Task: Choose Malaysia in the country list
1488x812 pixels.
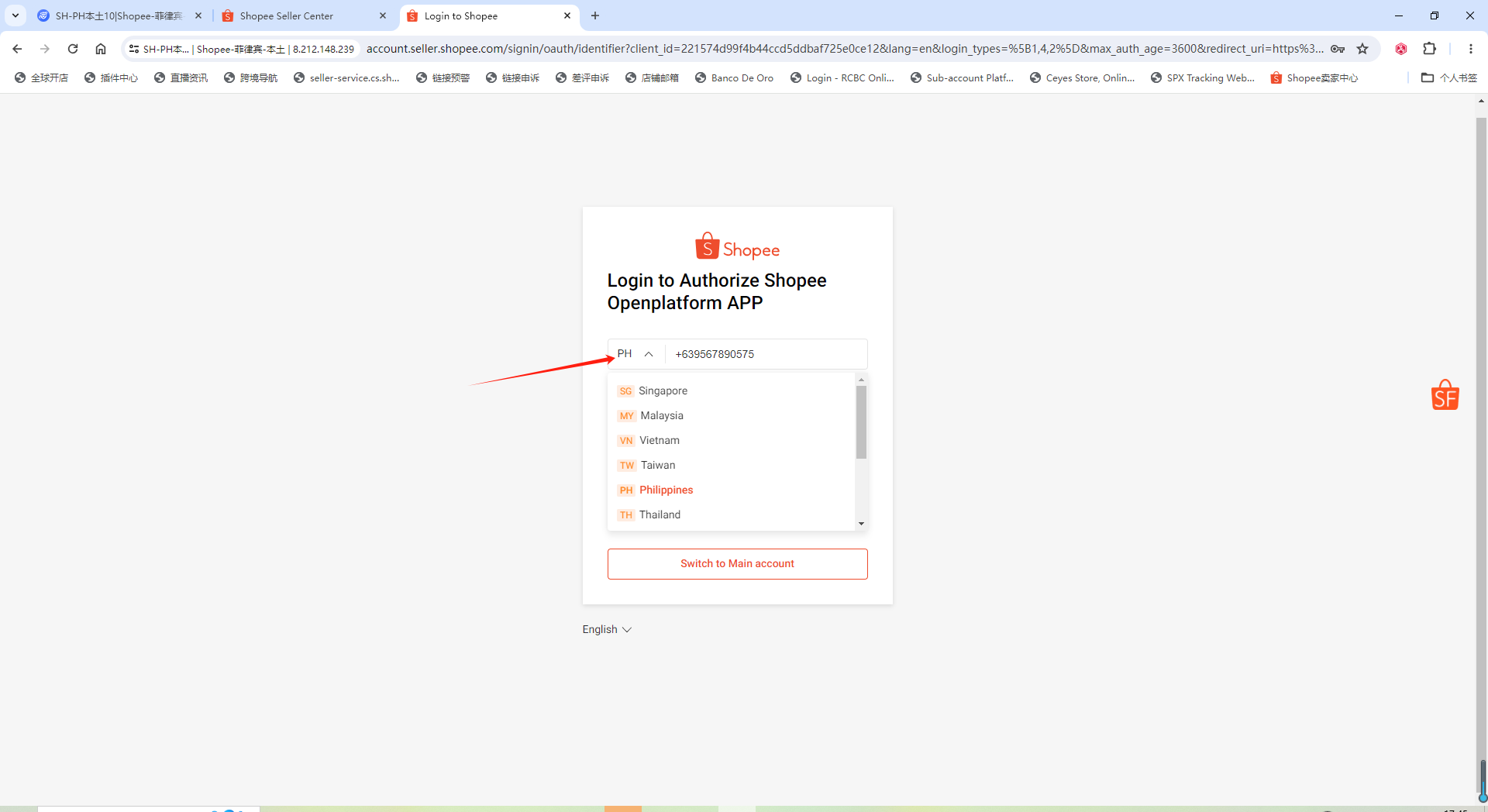Action: (x=661, y=415)
